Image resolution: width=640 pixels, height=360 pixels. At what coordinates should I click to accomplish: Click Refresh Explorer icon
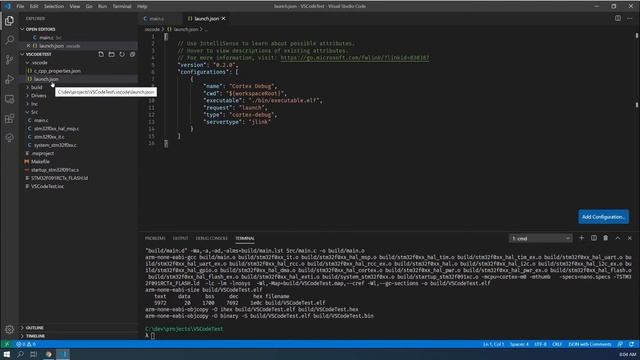pos(122,54)
